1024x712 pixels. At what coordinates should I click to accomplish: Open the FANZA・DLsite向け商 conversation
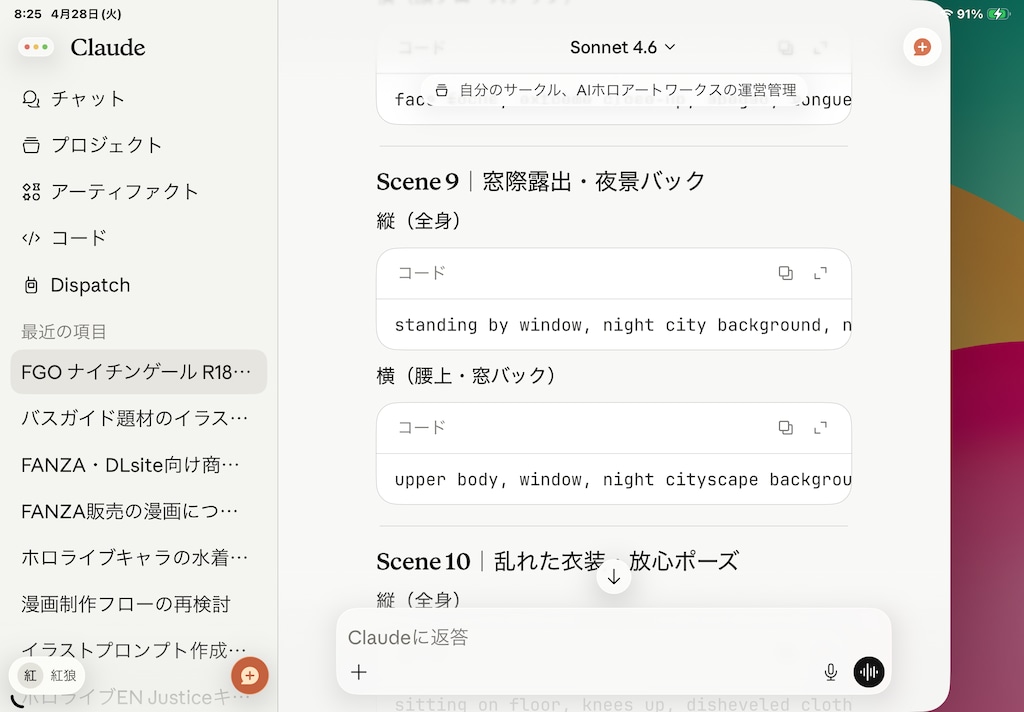(138, 465)
